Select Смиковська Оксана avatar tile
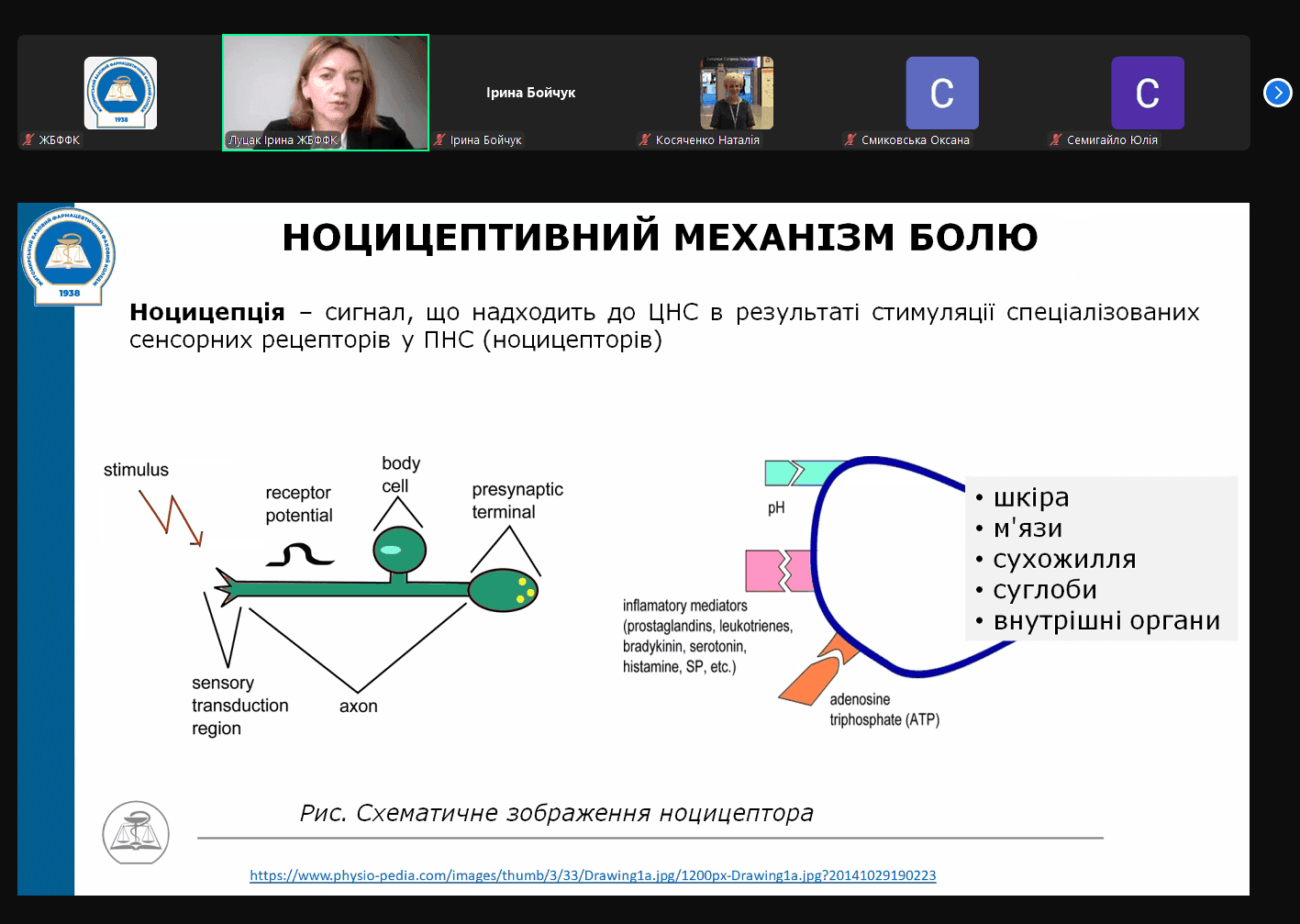 click(x=942, y=93)
